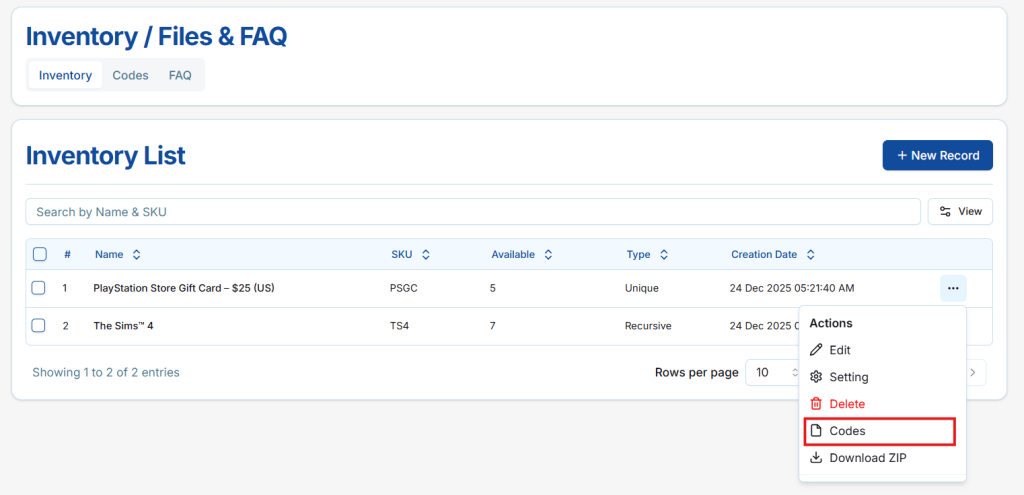
Task: Click the file icon beside Codes
Action: (816, 431)
